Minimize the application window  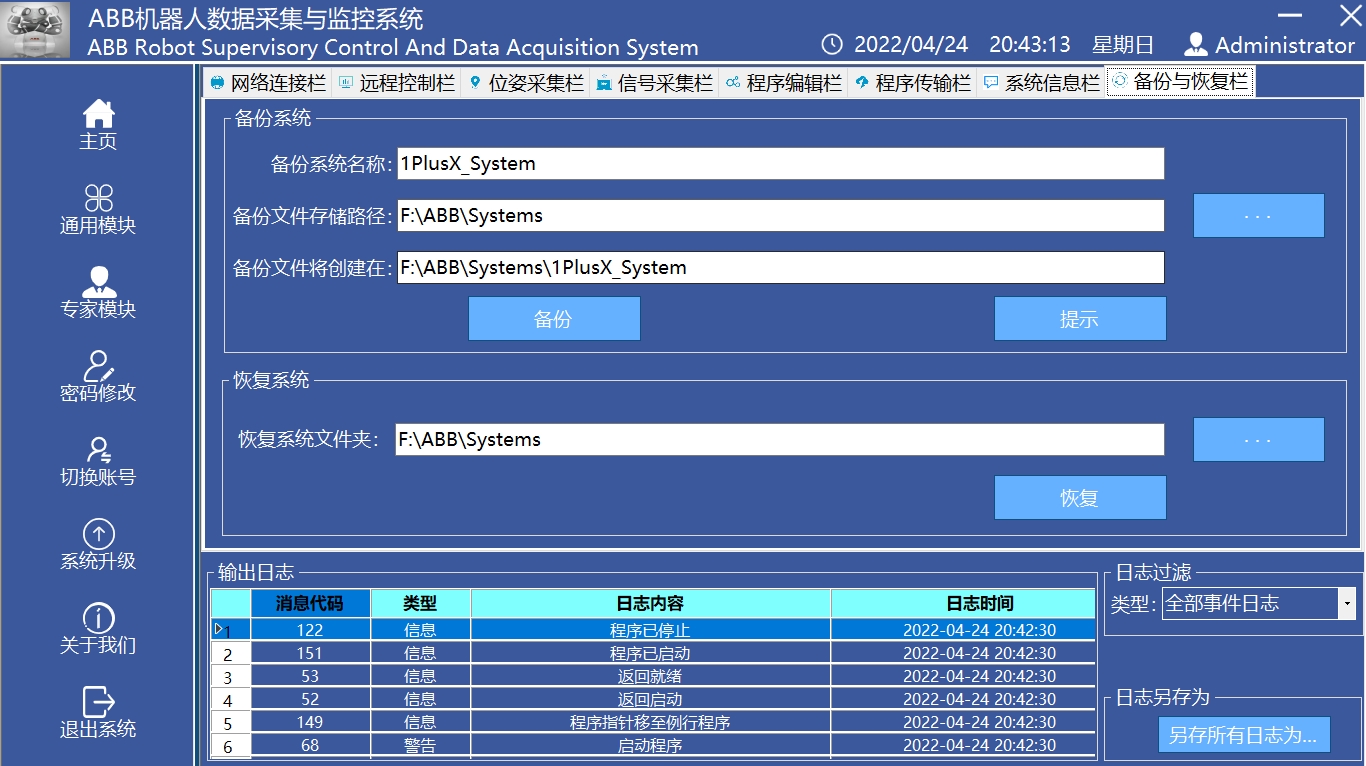coord(1290,15)
